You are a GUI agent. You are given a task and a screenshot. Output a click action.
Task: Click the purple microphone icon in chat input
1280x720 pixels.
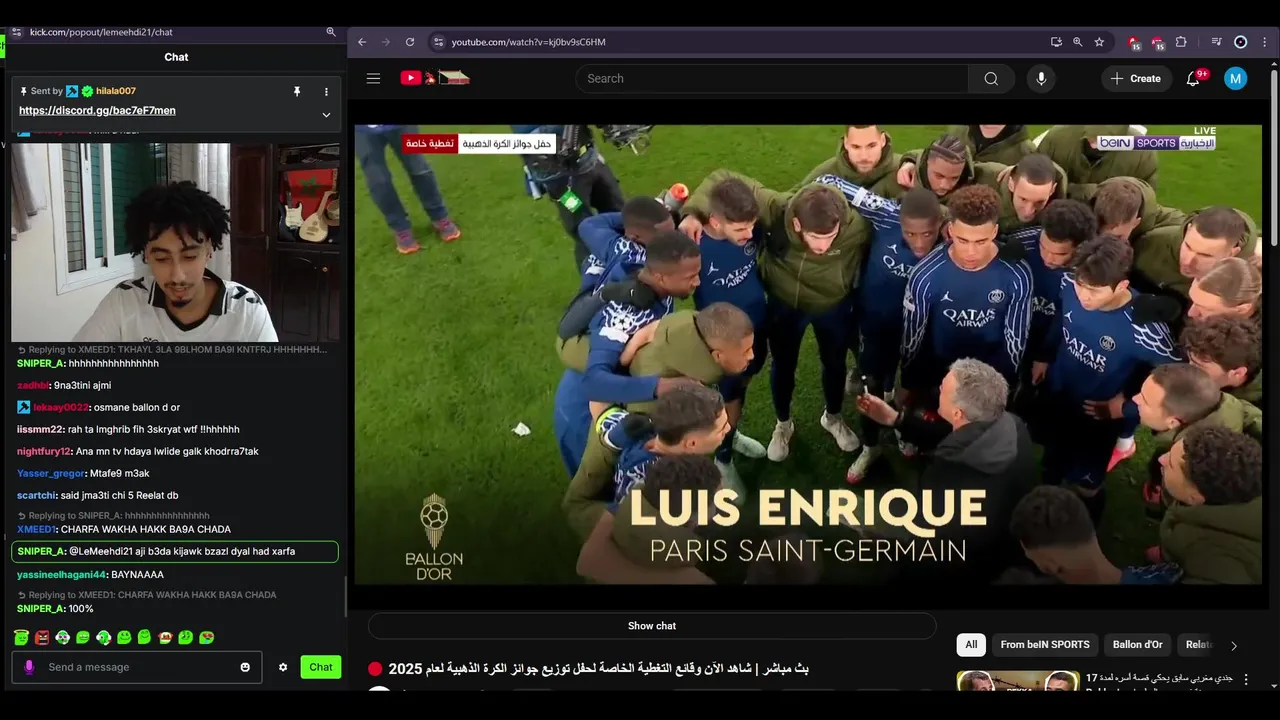click(29, 667)
